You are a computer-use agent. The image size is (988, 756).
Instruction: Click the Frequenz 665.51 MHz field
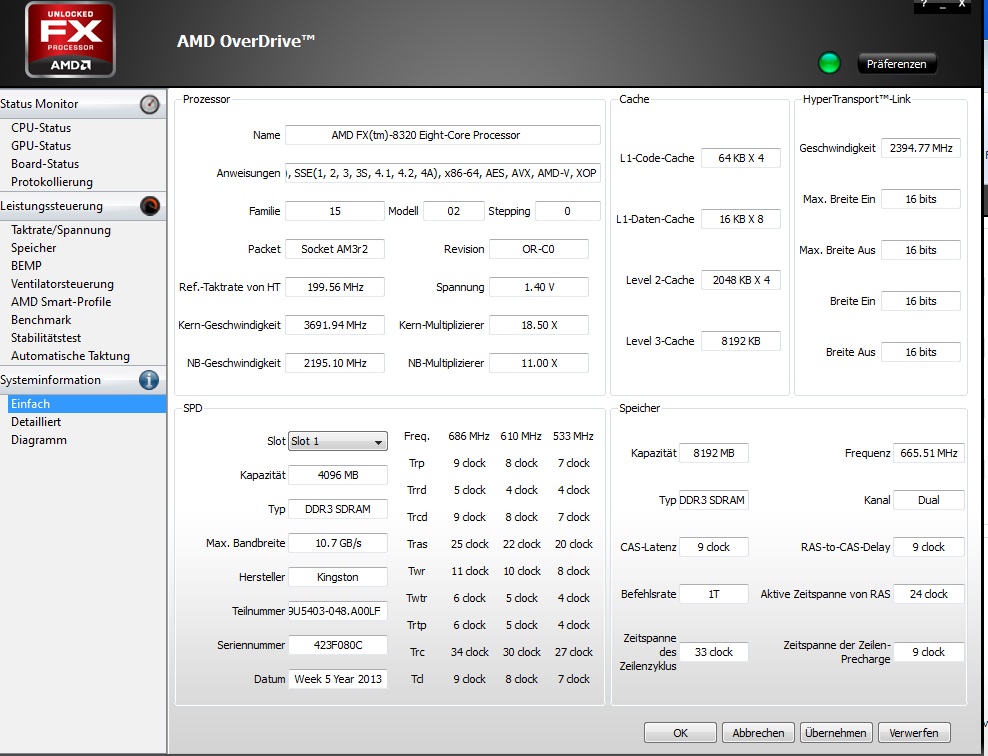pos(928,453)
